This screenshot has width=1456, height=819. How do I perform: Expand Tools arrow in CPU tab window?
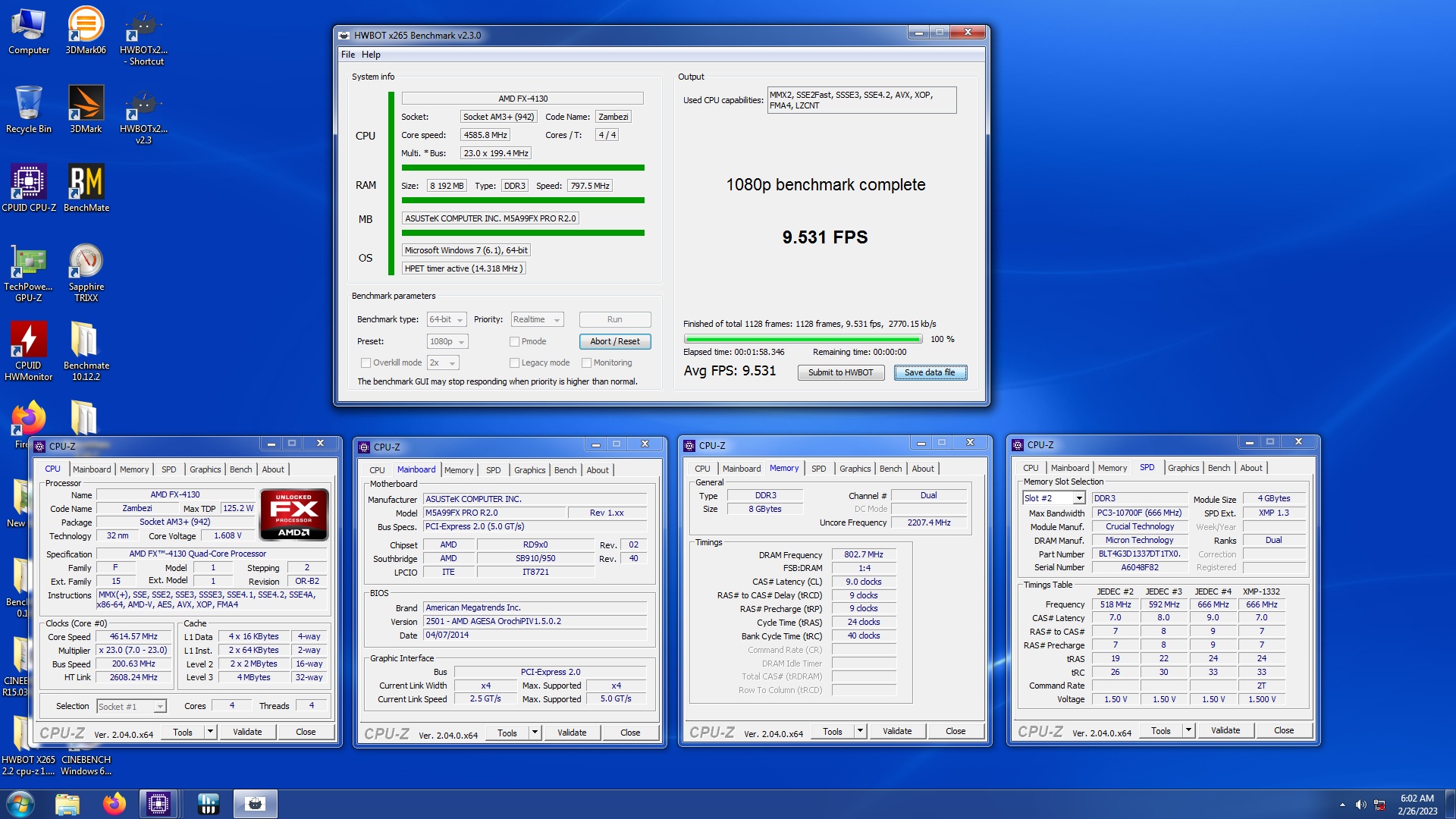click(210, 732)
